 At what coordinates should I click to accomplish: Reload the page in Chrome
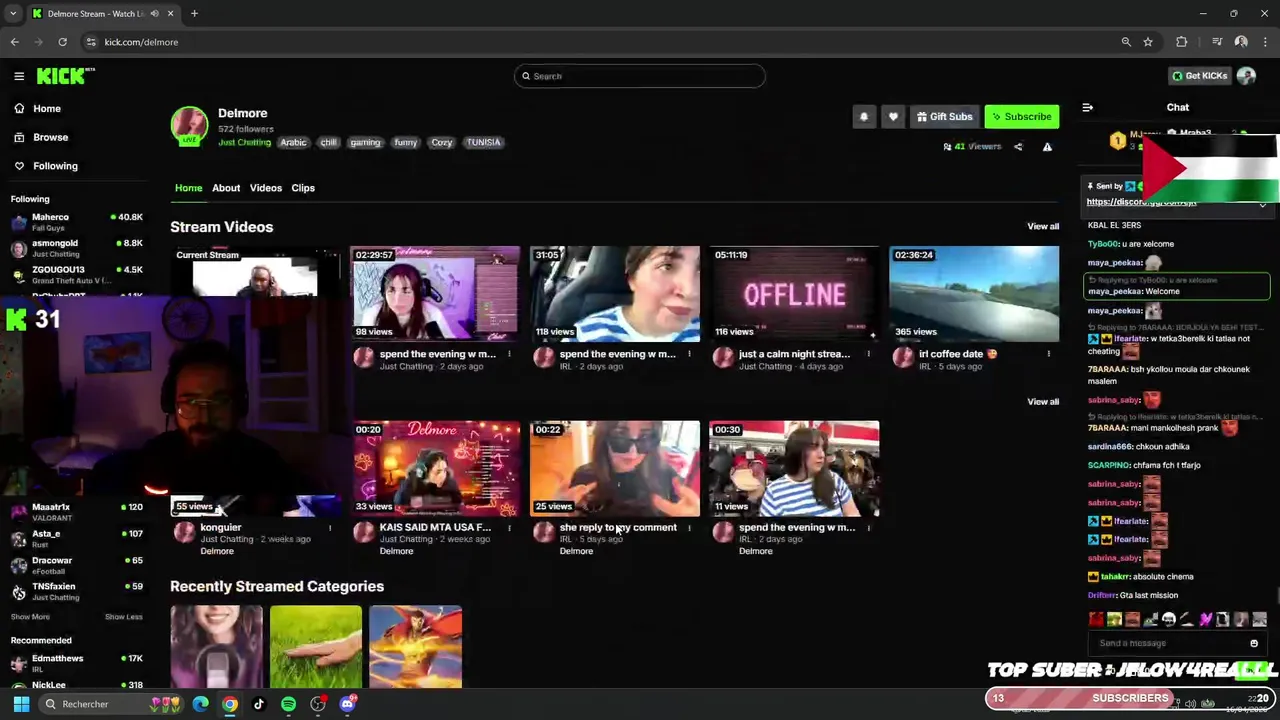(62, 42)
